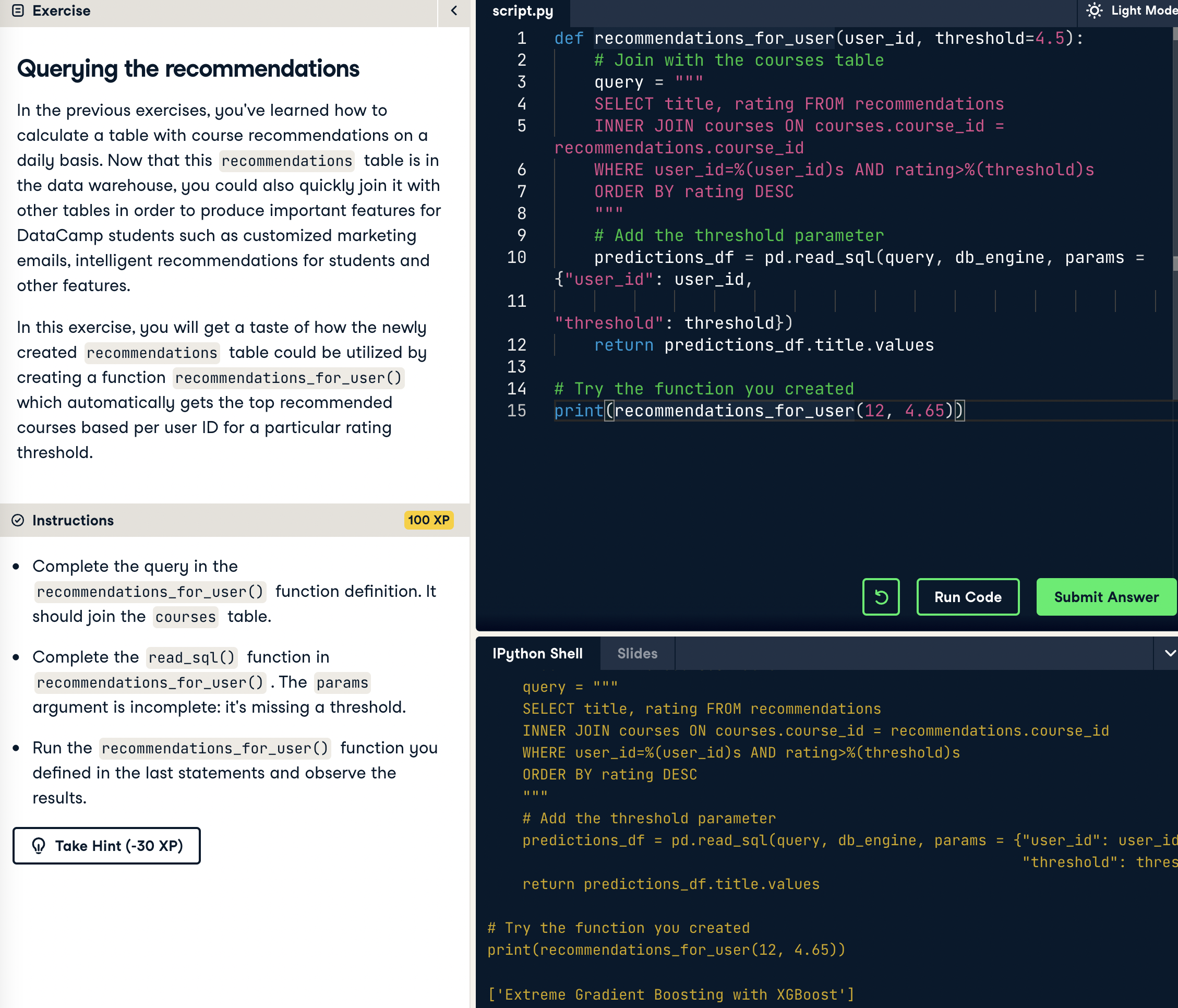Collapse the Exercise panel with chevron
Screen dimensions: 1178x1008
454,11
